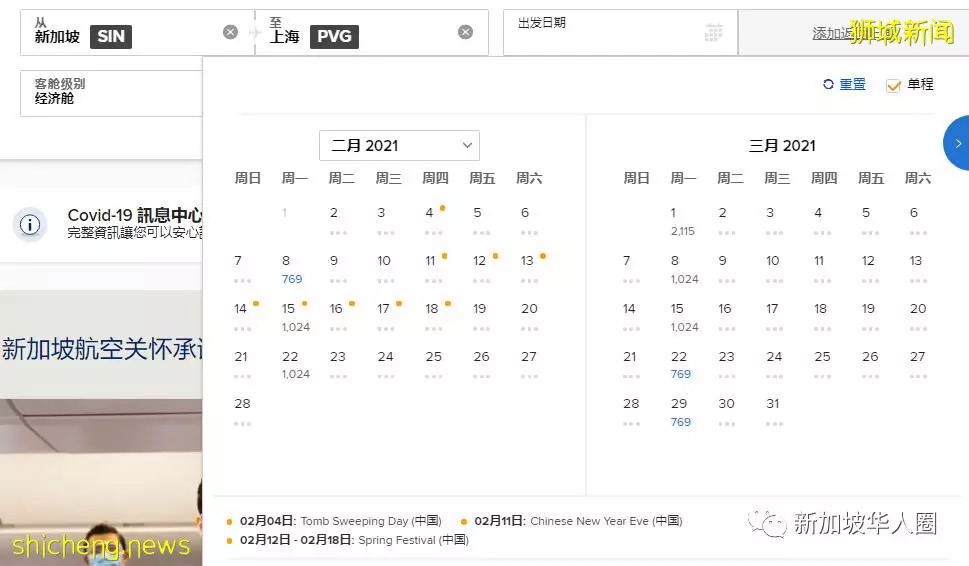
Task: Select February 12 in calendar
Action: click(482, 269)
